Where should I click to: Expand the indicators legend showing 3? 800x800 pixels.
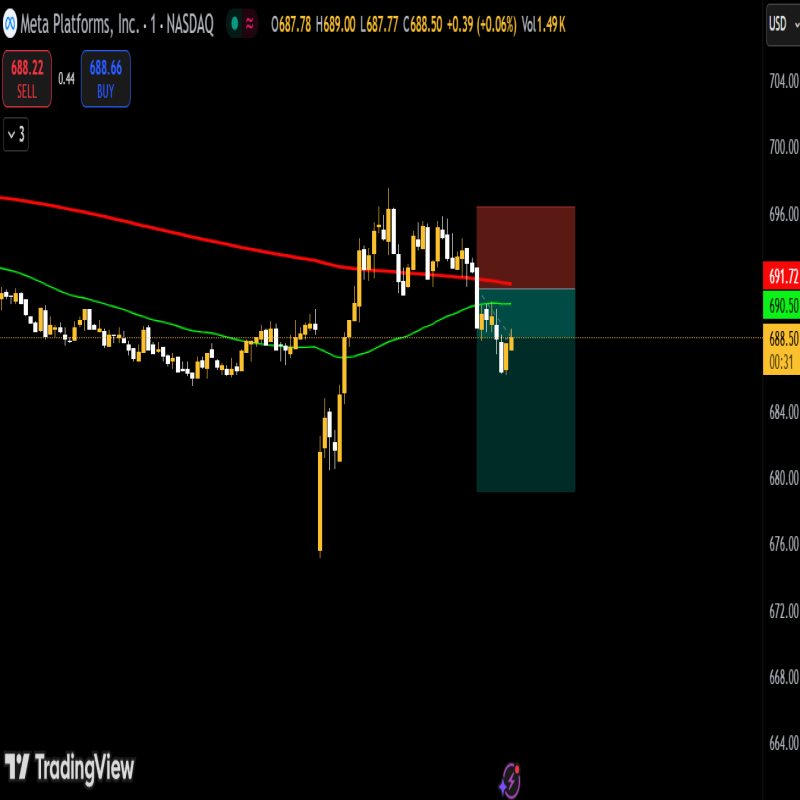click(x=16, y=134)
